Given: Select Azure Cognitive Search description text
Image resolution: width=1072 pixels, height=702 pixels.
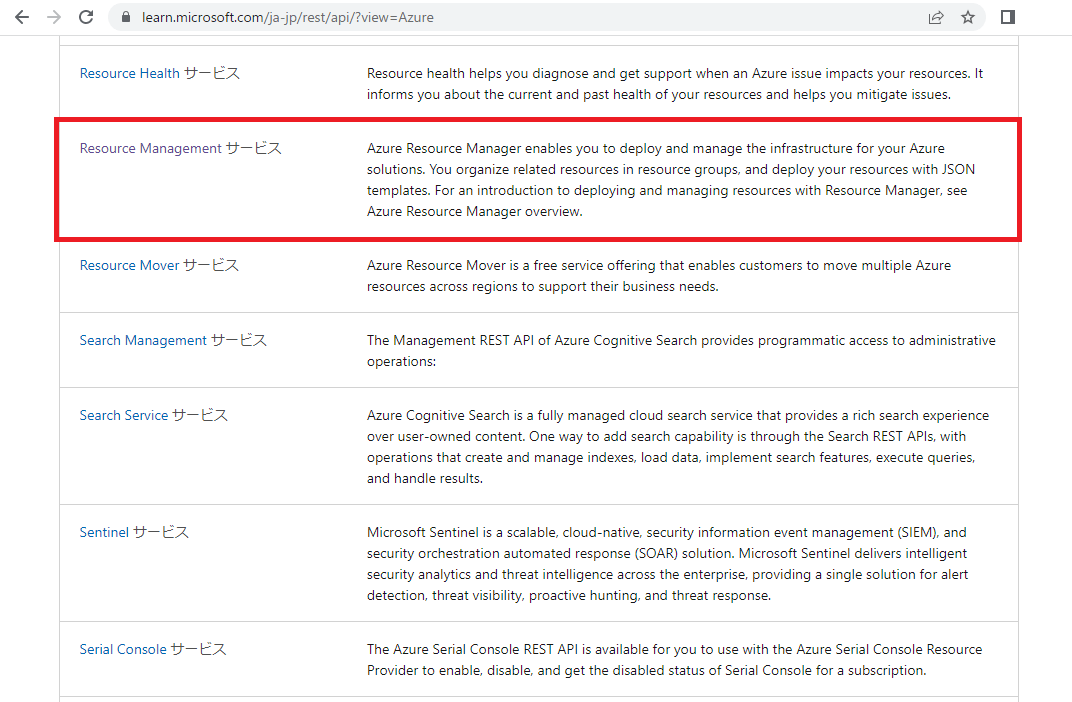Looking at the screenshot, I should pyautogui.click(x=678, y=447).
